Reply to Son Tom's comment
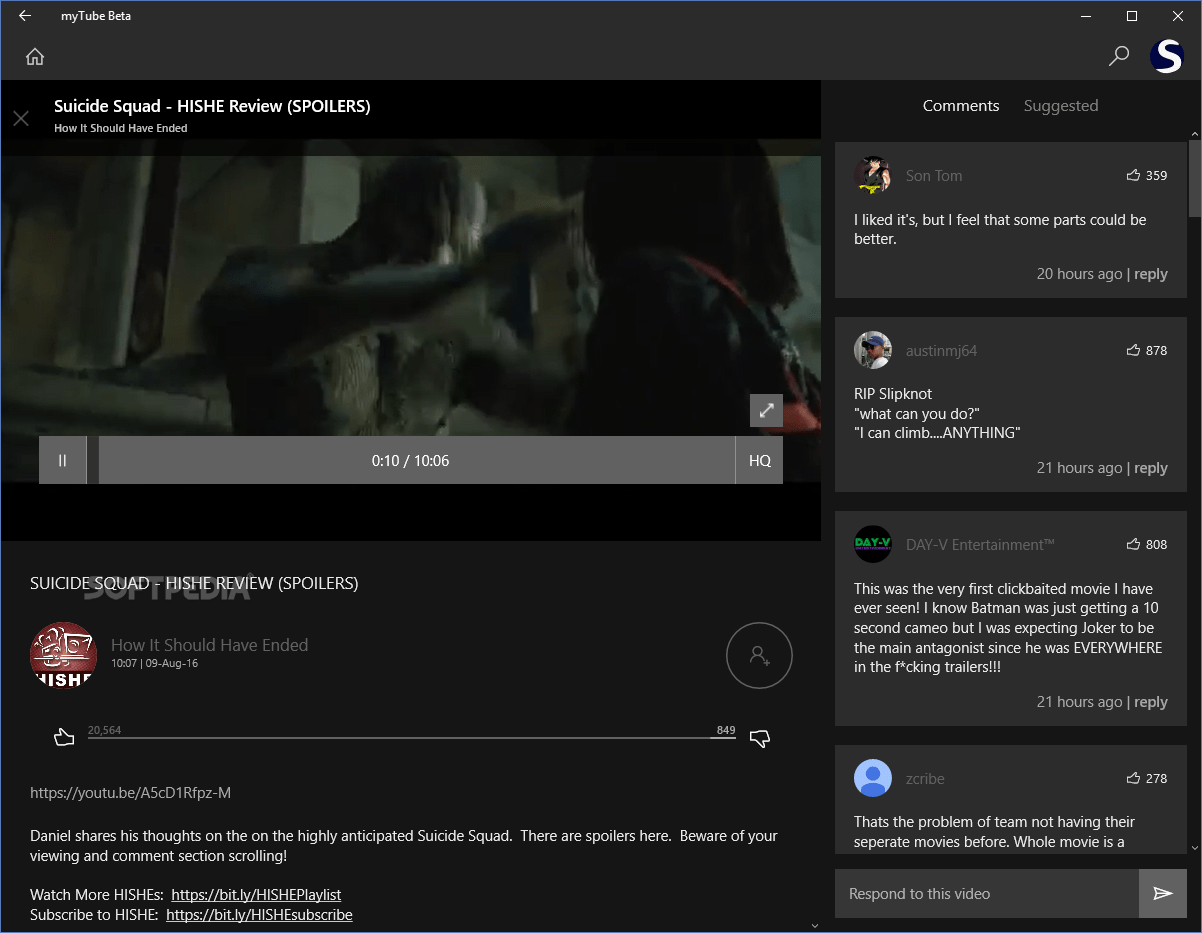The width and height of the screenshot is (1202, 933). 1150,273
